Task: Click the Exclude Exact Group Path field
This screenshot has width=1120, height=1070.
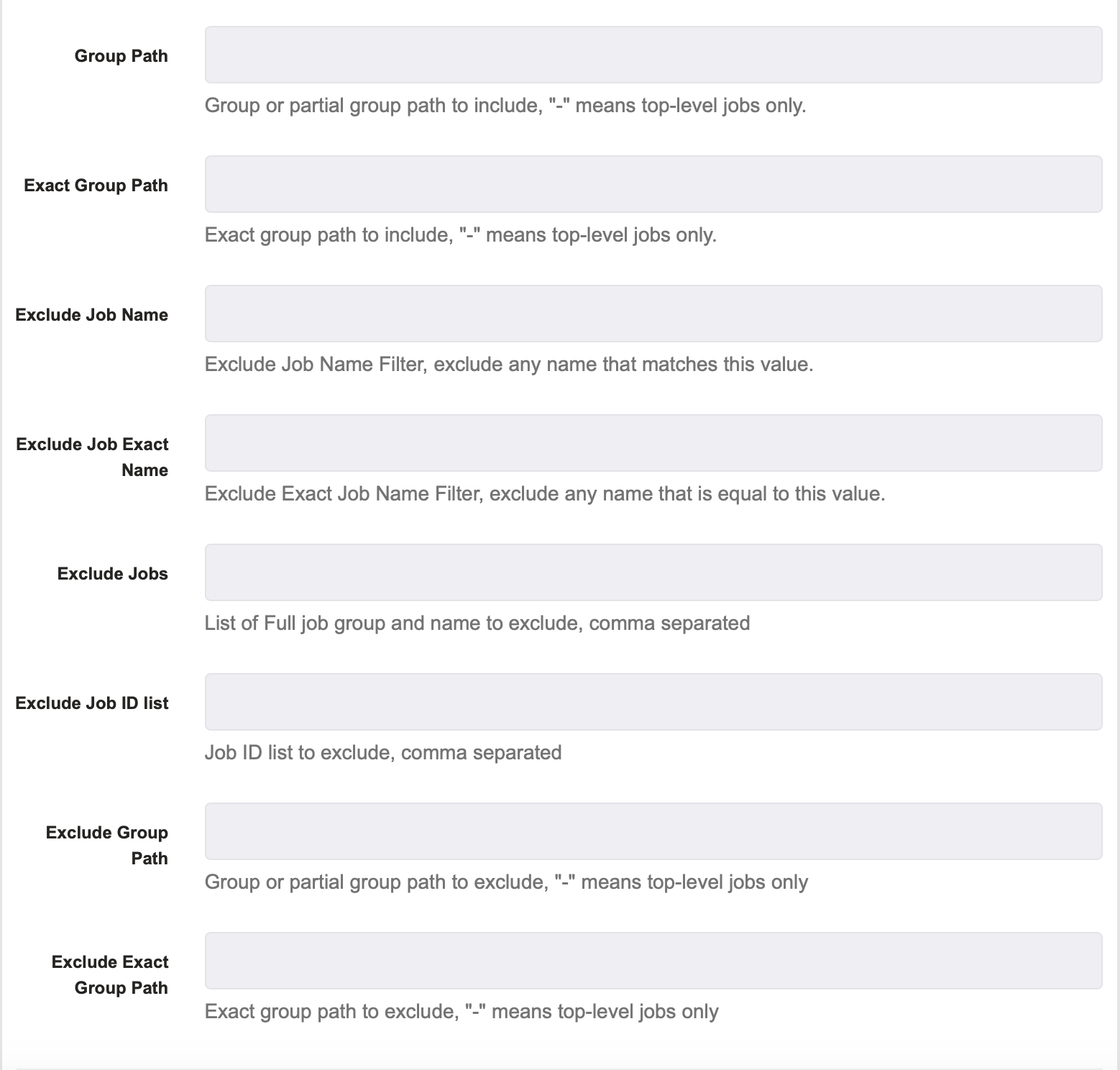Action: pos(653,961)
